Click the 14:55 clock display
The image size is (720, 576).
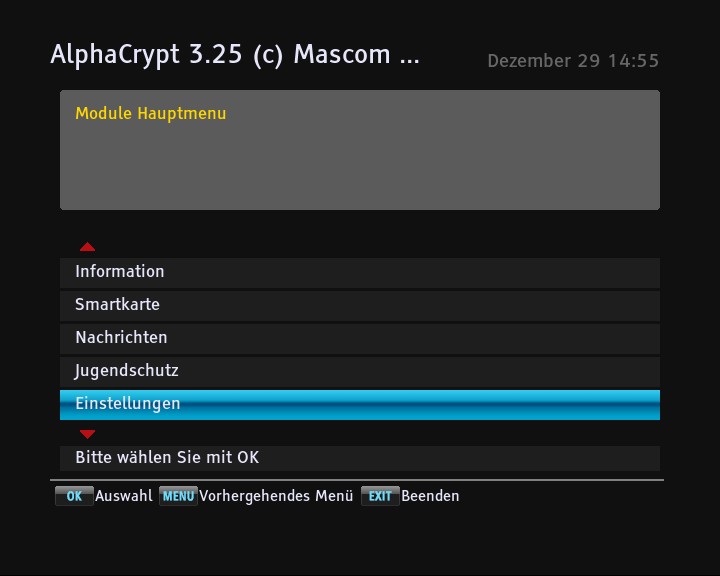pyautogui.click(x=633, y=61)
